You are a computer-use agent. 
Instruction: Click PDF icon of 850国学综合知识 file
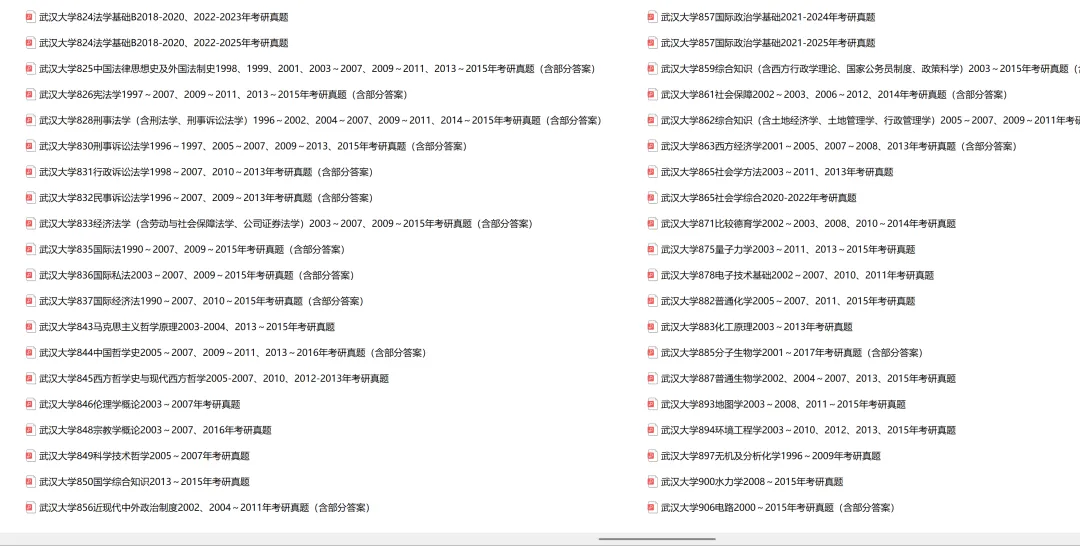point(30,481)
